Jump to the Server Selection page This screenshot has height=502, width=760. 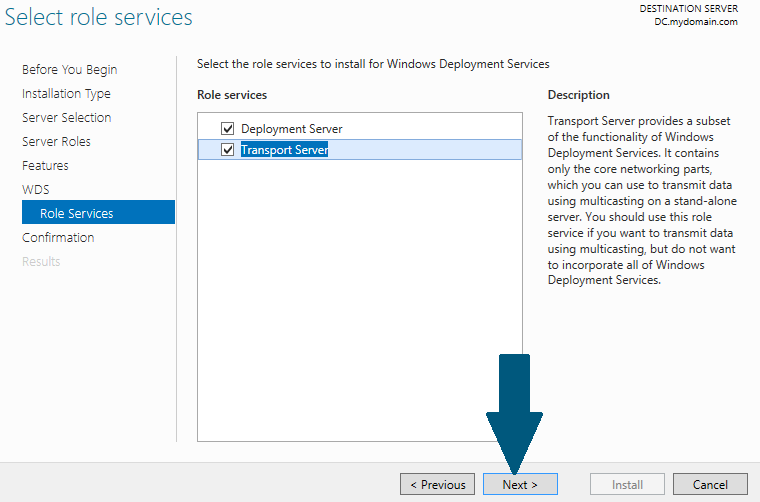[66, 117]
